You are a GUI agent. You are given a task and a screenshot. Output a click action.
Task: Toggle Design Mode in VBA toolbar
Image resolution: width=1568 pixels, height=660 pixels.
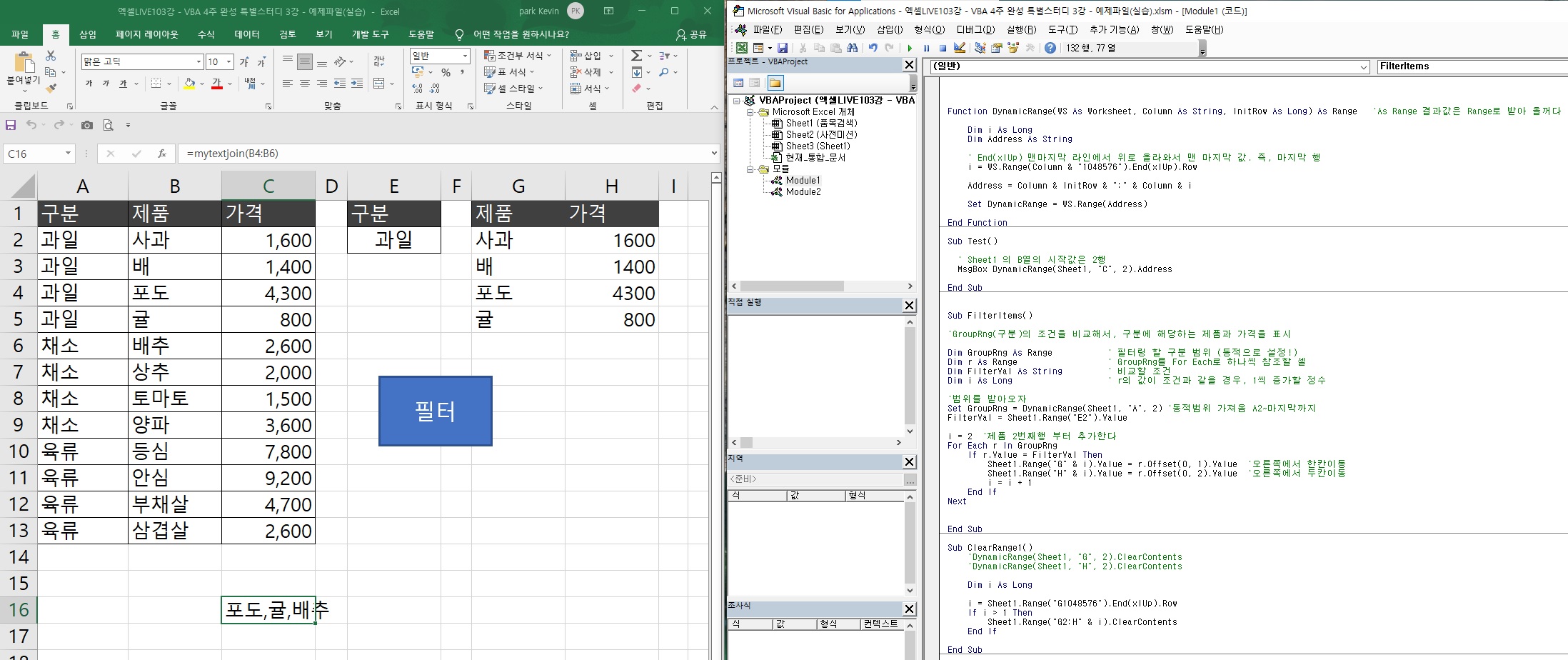click(960, 48)
